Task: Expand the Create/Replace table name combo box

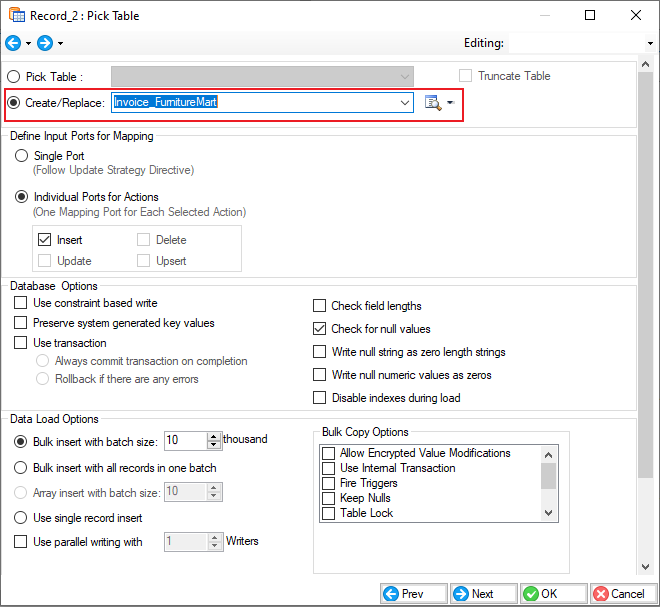Action: pos(405,102)
